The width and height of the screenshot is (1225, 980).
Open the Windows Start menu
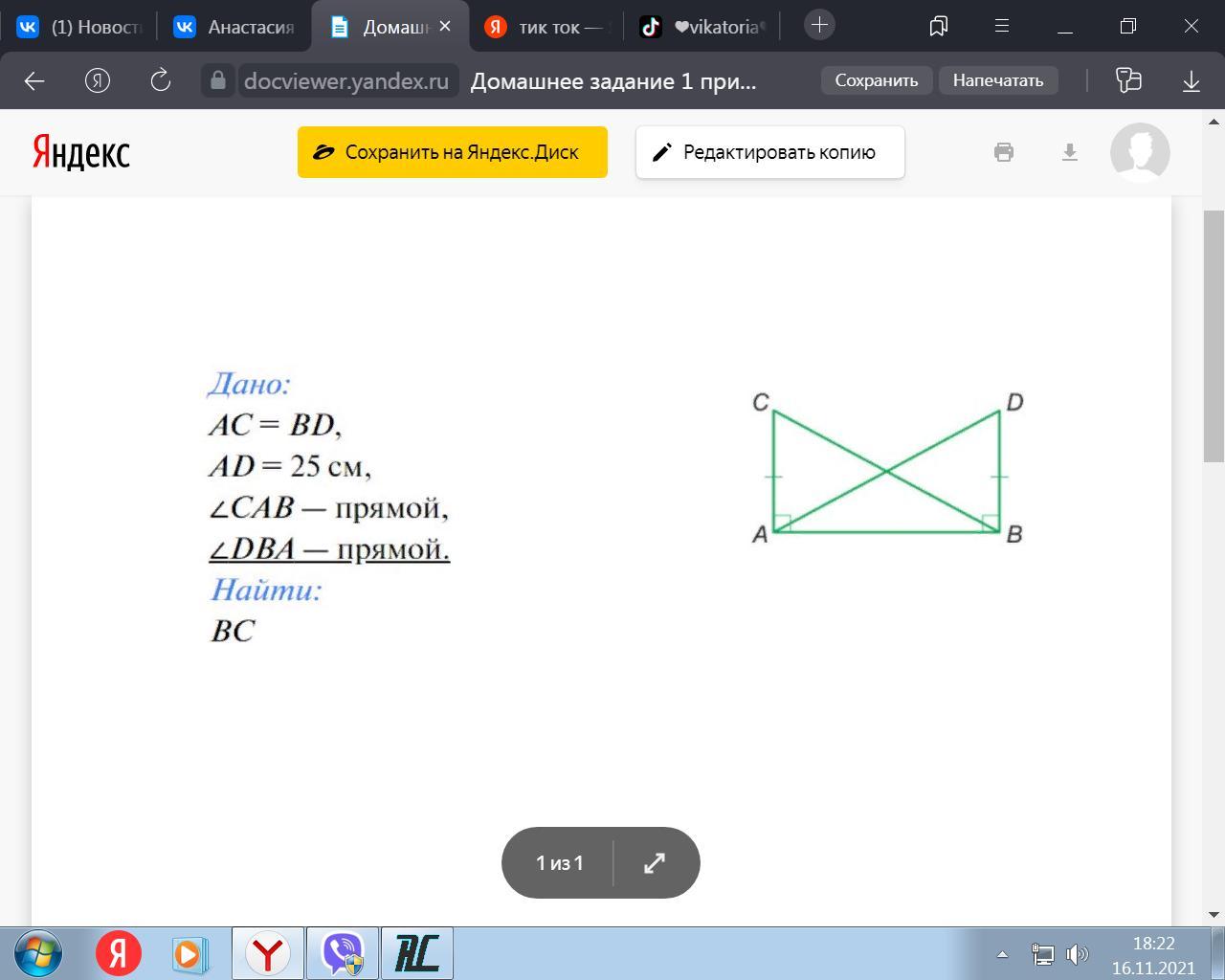click(38, 954)
